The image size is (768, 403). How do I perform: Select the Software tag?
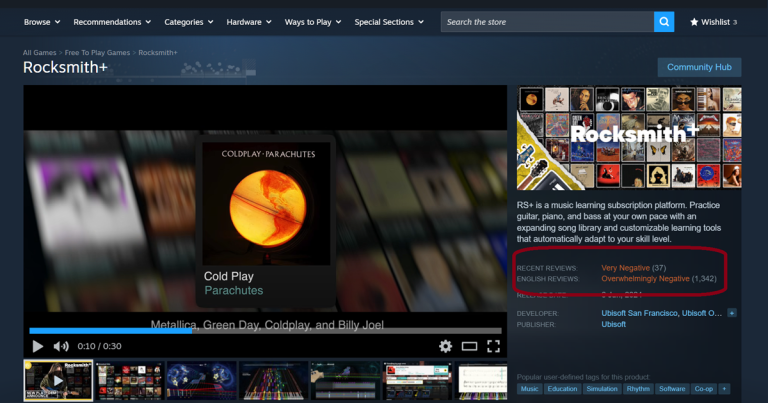point(672,389)
